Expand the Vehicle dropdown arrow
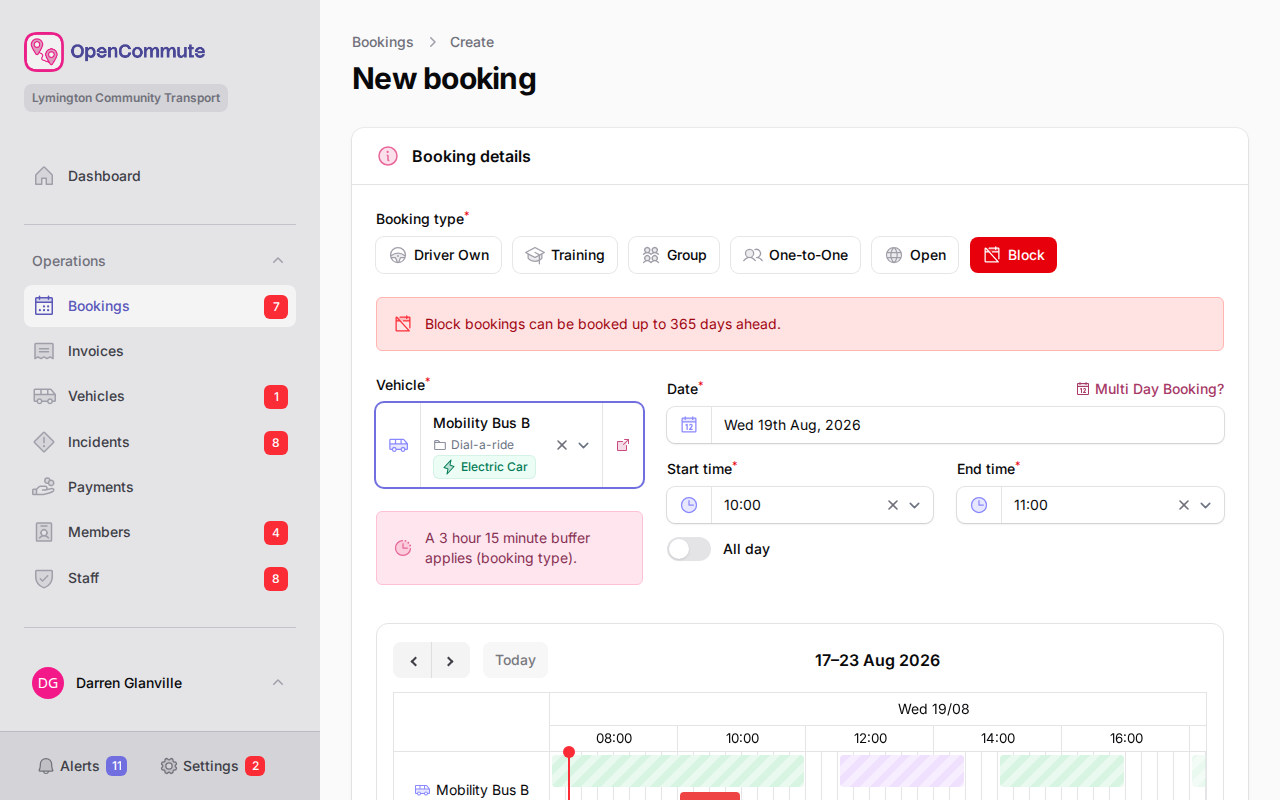Viewport: 1280px width, 800px height. click(x=584, y=445)
